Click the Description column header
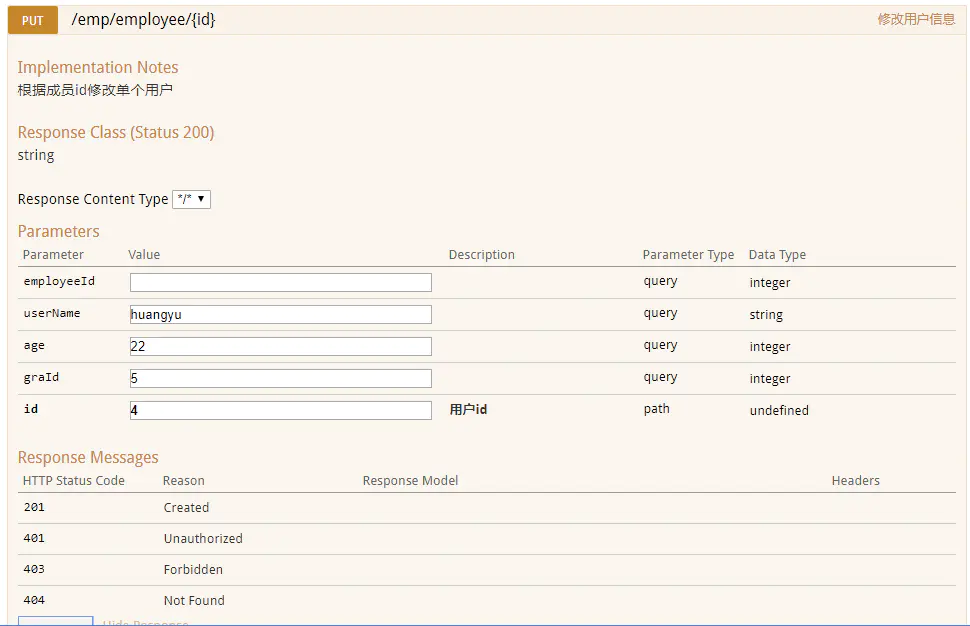 [481, 254]
